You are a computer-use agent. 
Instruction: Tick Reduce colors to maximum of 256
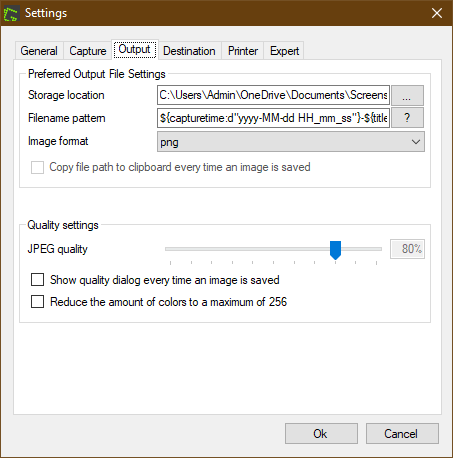coord(37,302)
